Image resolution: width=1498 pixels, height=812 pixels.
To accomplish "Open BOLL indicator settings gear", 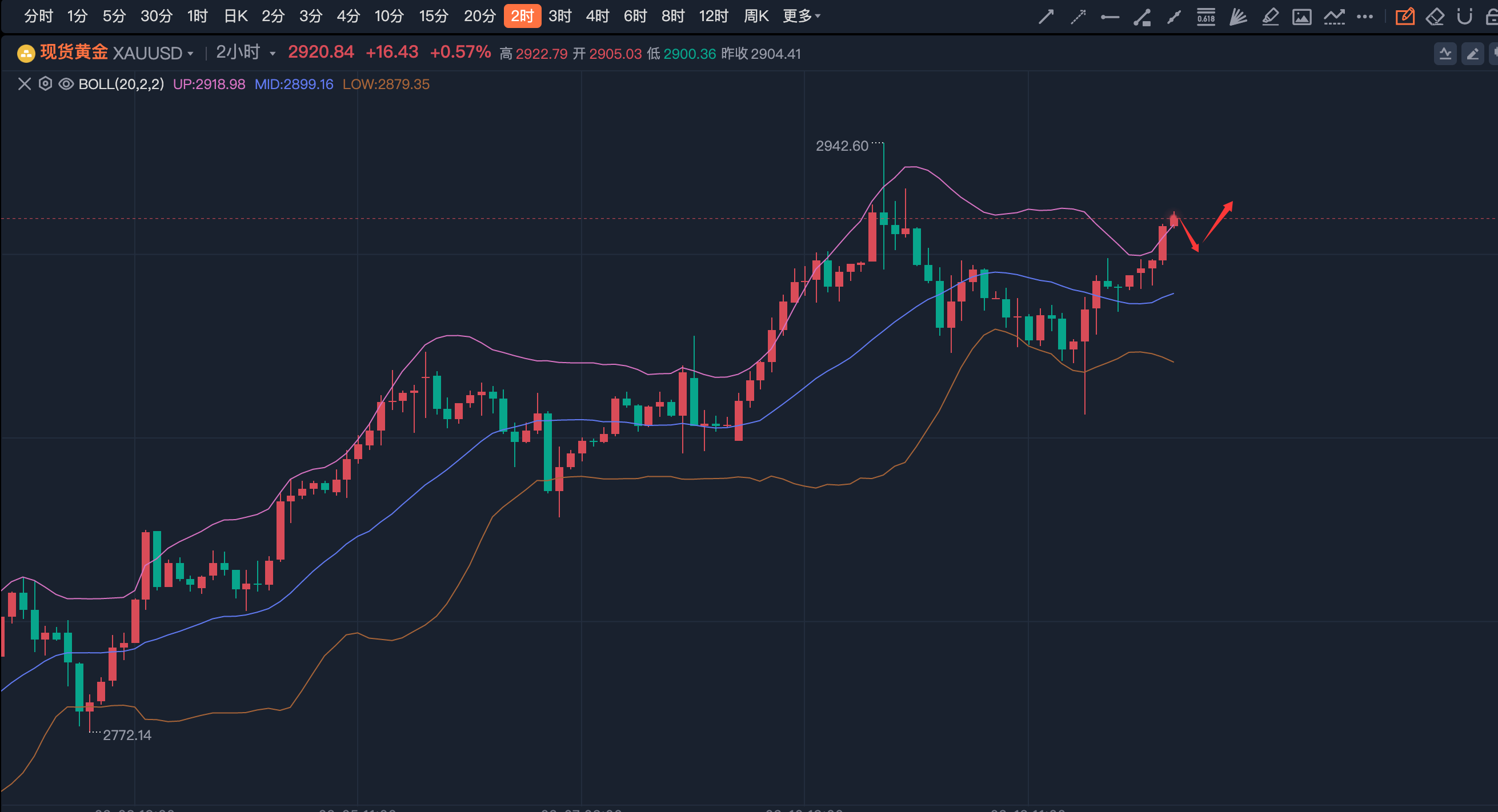I will (x=45, y=85).
